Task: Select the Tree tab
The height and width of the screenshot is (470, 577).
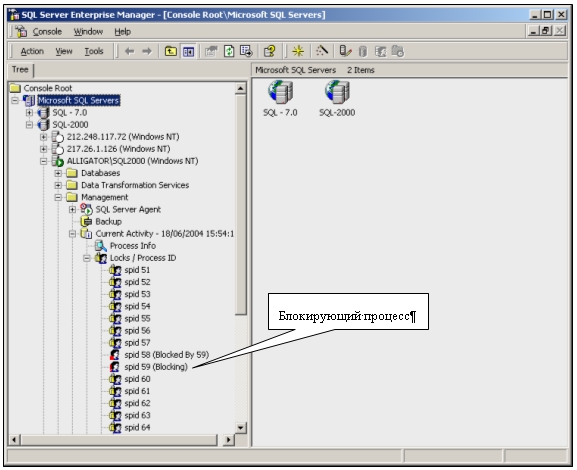Action: point(20,70)
